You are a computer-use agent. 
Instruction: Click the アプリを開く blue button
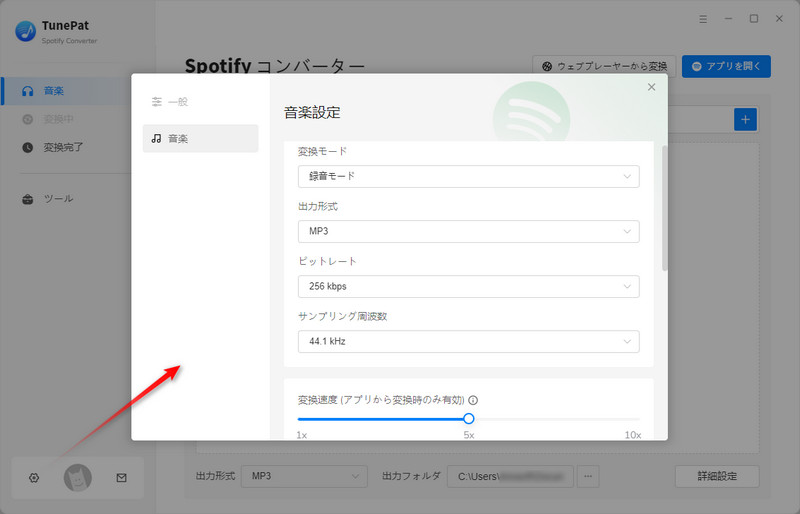pos(726,66)
